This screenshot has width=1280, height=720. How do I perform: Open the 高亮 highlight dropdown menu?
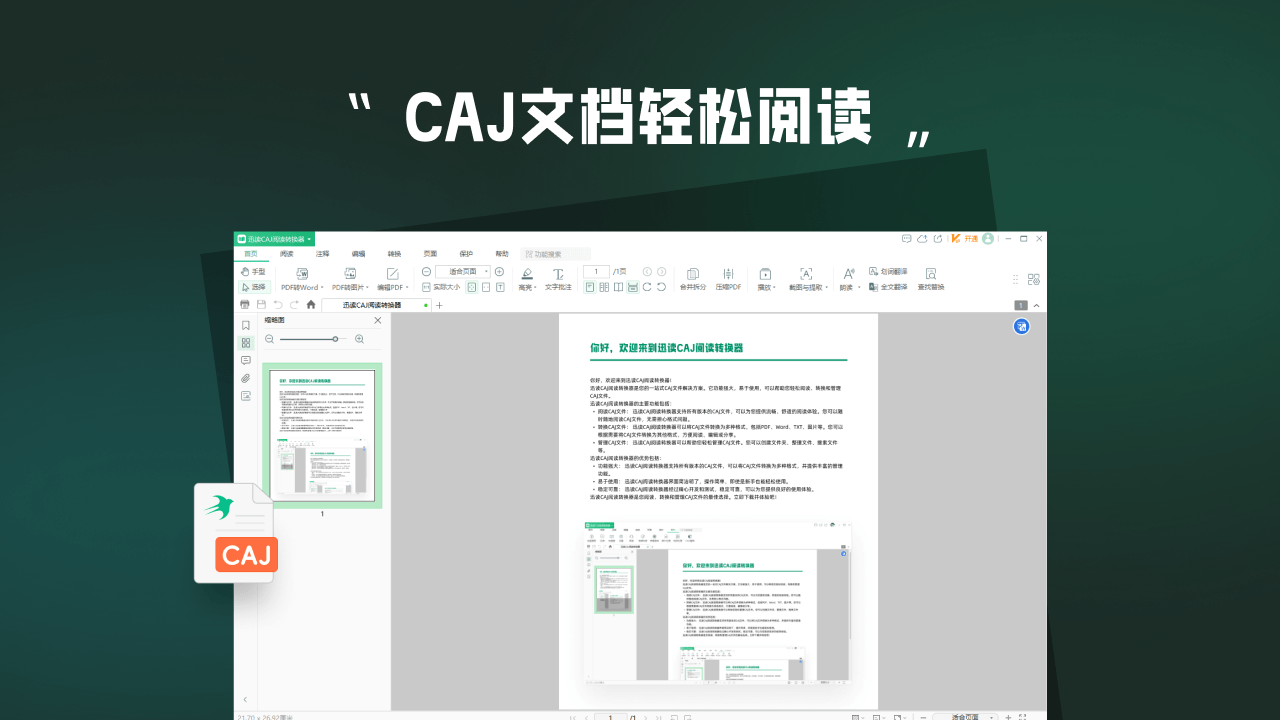coord(537,287)
